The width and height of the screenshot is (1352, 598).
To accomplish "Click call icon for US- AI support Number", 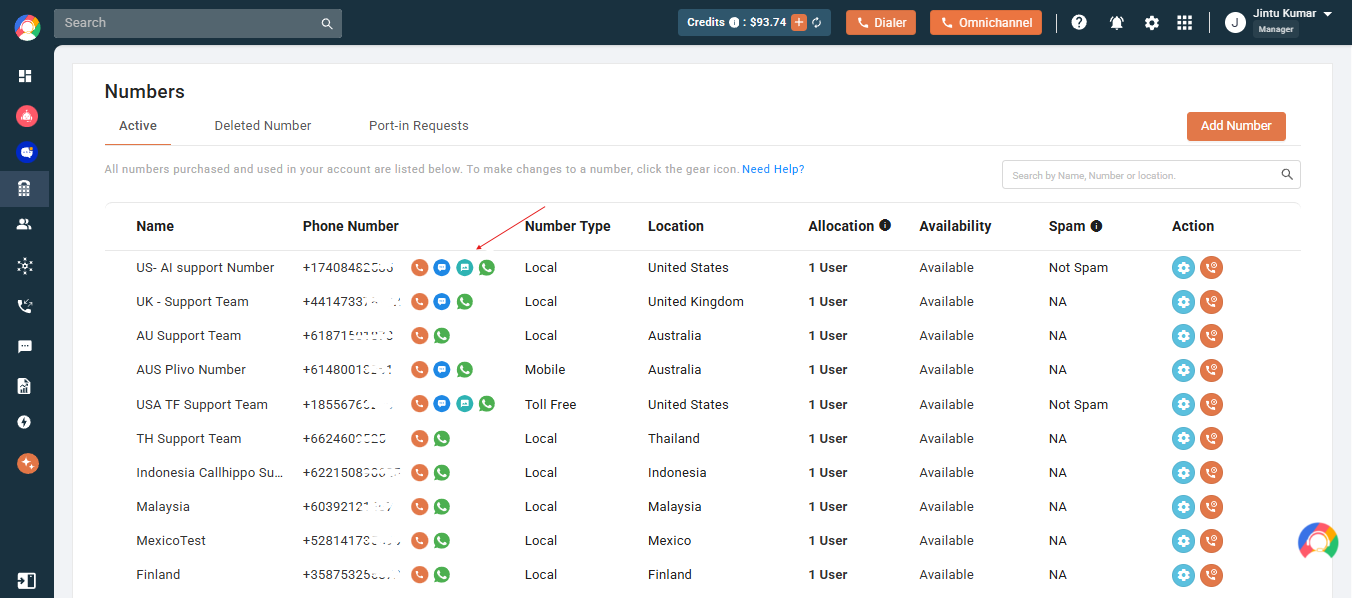I will point(420,267).
